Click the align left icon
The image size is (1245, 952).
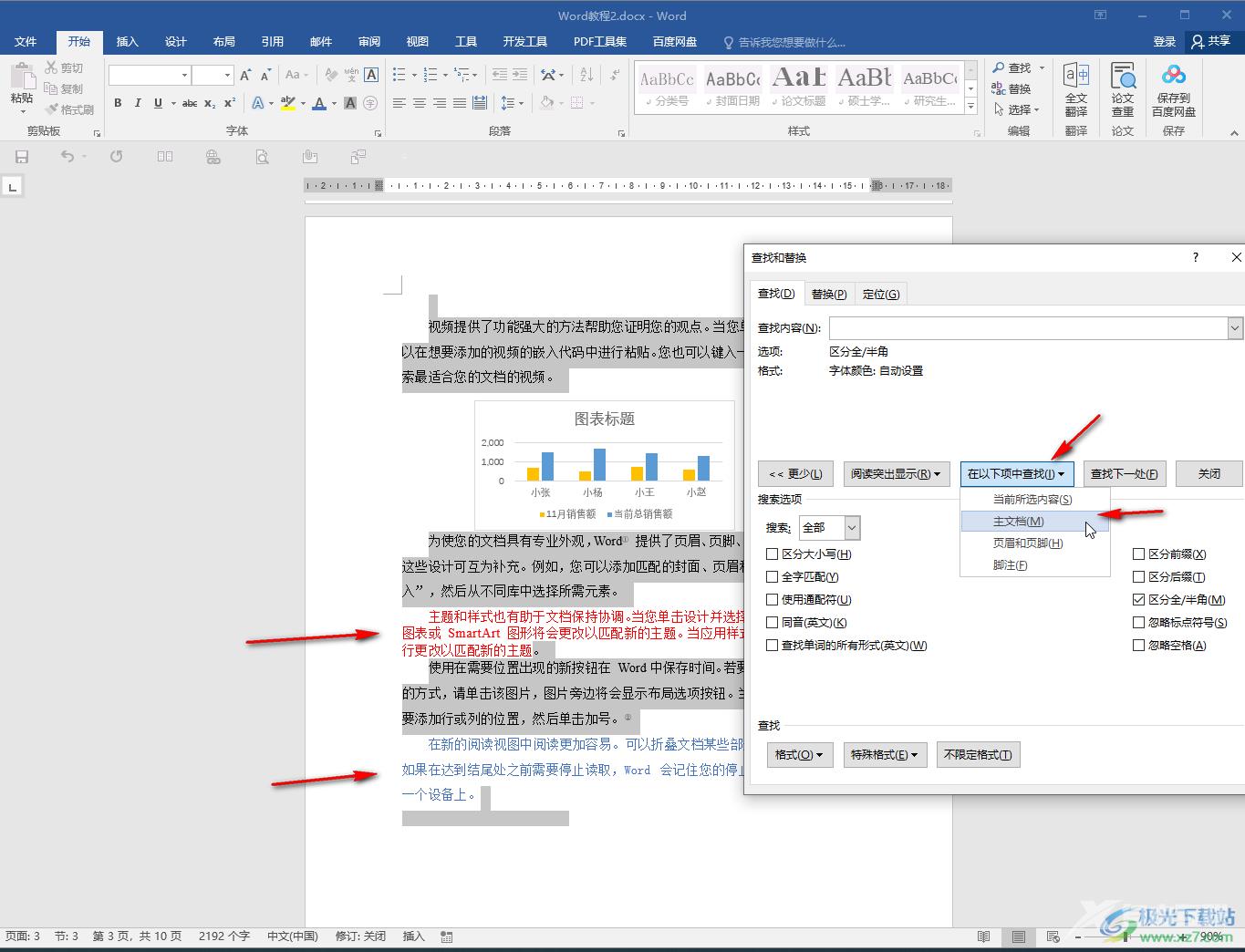(399, 103)
